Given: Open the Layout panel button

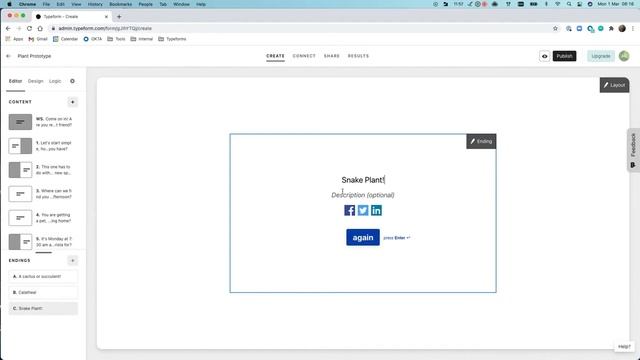Looking at the screenshot, I should (x=614, y=85).
